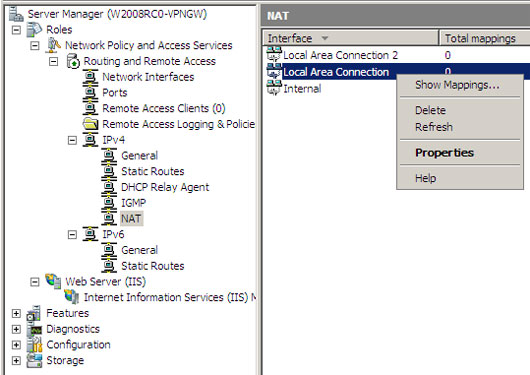Image resolution: width=530 pixels, height=375 pixels.
Task: Expand the Diagnostics node
Action: coord(16,329)
